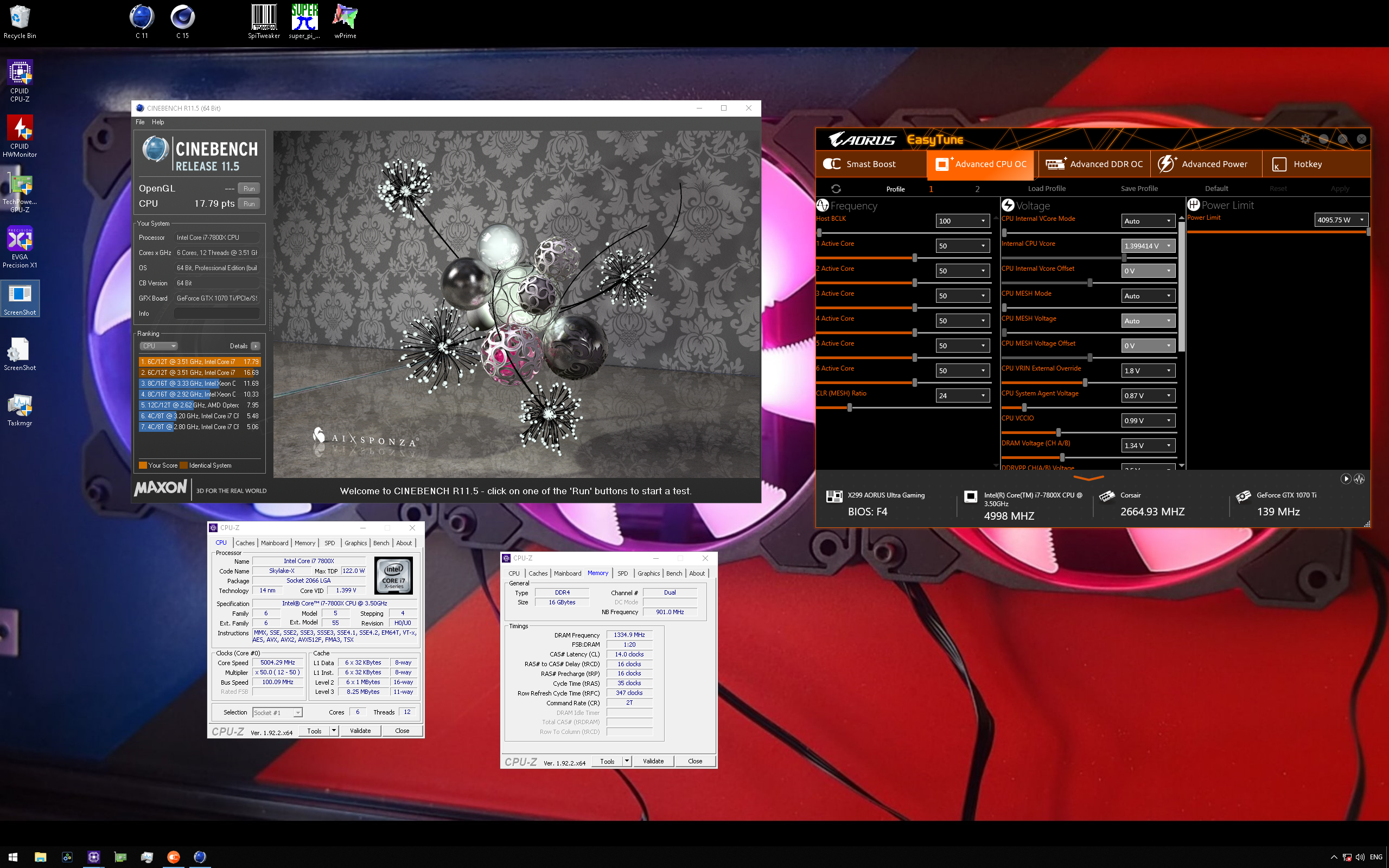Open Bench tab in CPU-Z CPU window
Image resolution: width=1389 pixels, height=868 pixels.
(381, 542)
